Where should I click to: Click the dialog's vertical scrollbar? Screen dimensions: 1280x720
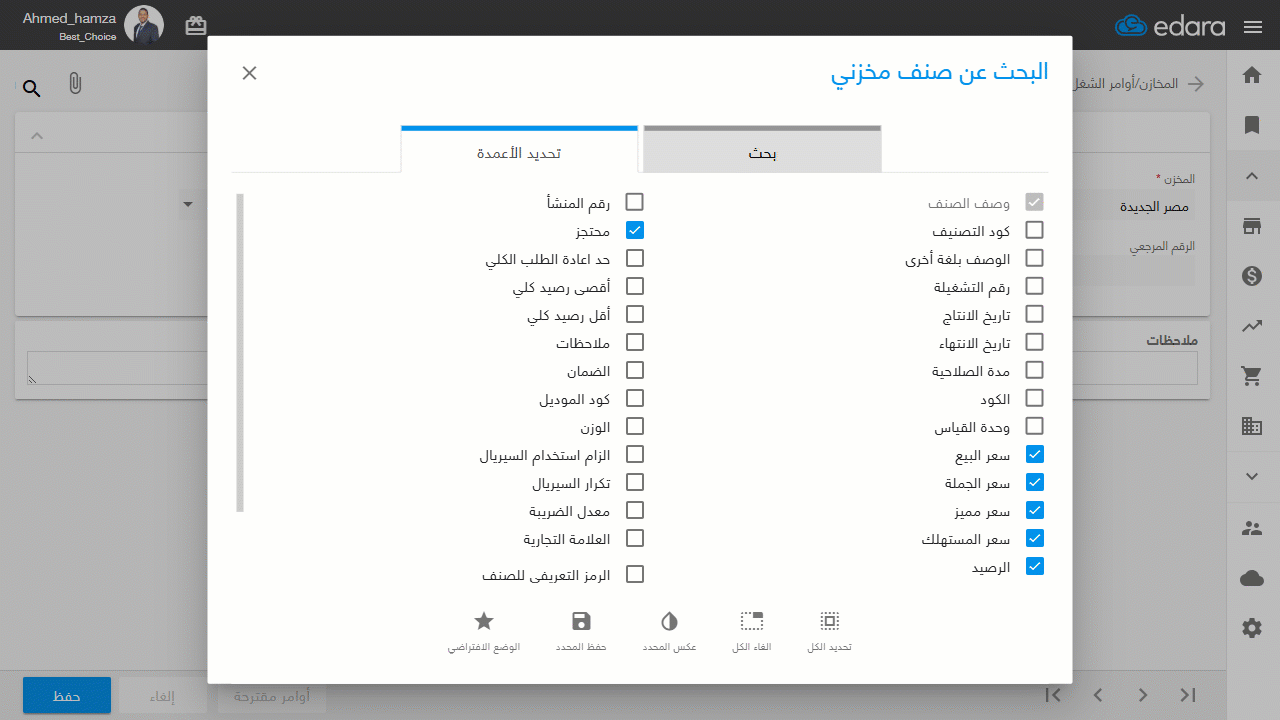(x=240, y=353)
